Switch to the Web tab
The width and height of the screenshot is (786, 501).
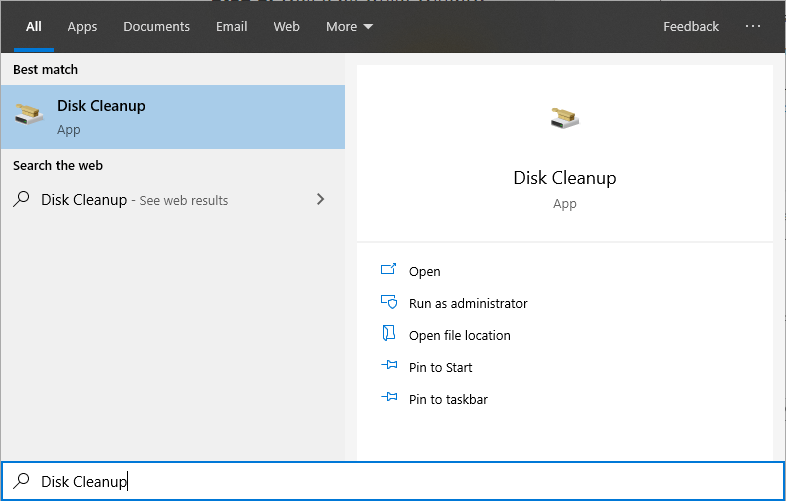(x=286, y=27)
